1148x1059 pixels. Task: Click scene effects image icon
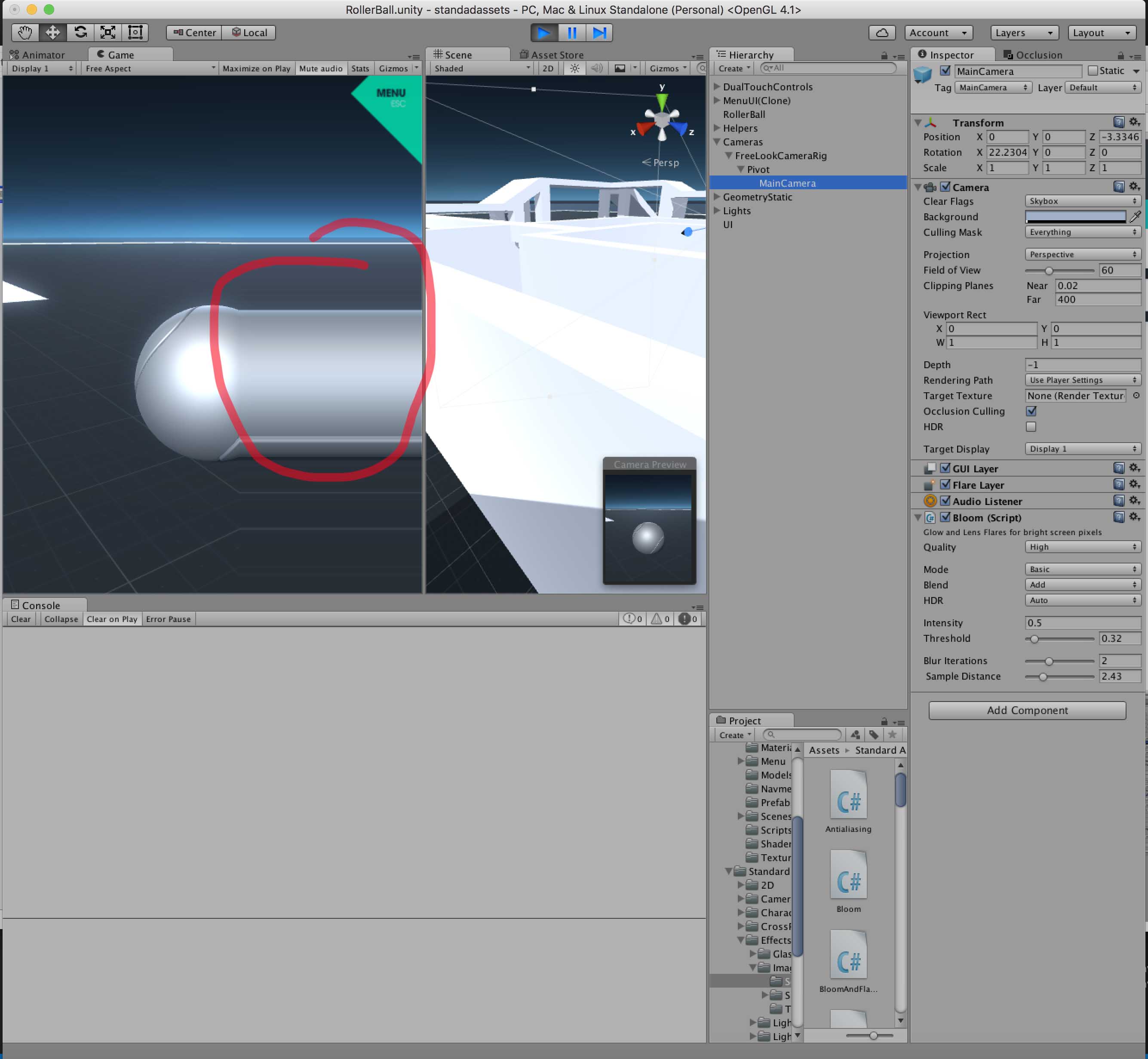(620, 68)
